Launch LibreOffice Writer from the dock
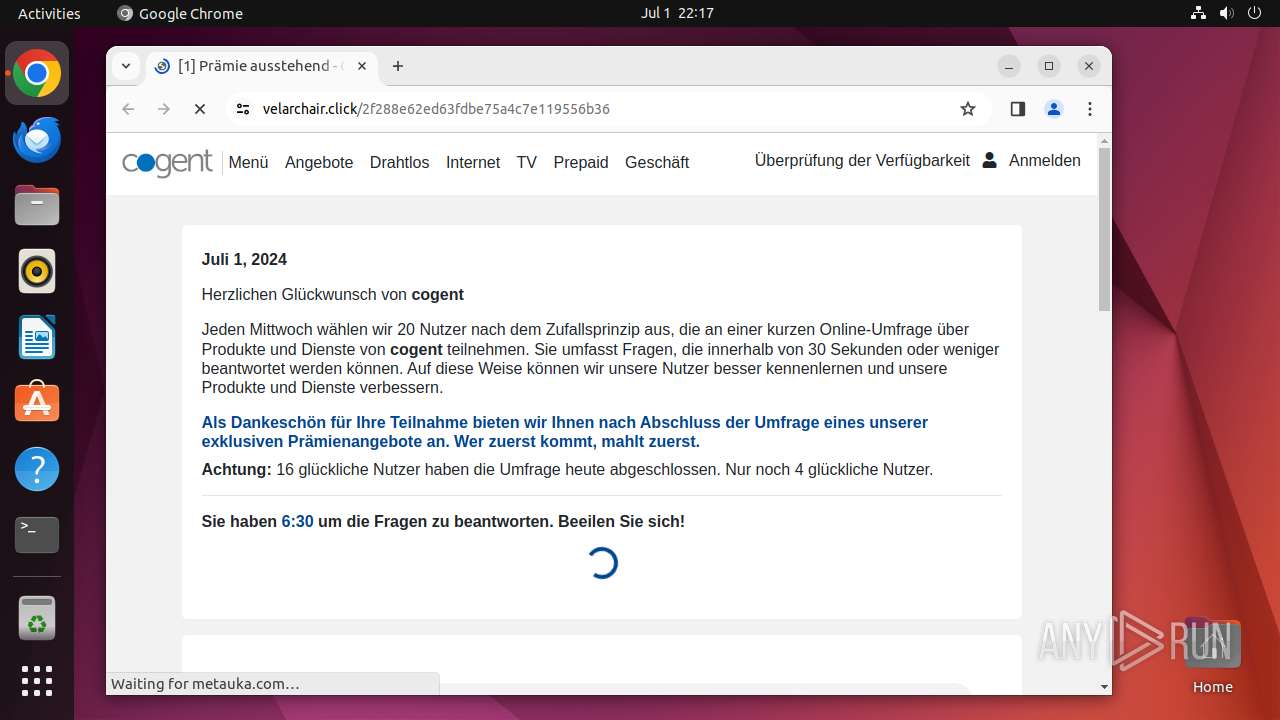This screenshot has width=1280, height=720. coord(37,337)
